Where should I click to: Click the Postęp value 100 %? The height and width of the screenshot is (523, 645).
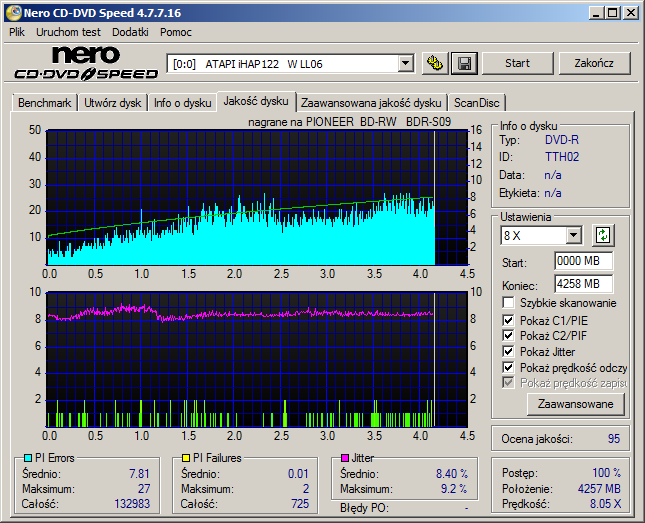(606, 473)
